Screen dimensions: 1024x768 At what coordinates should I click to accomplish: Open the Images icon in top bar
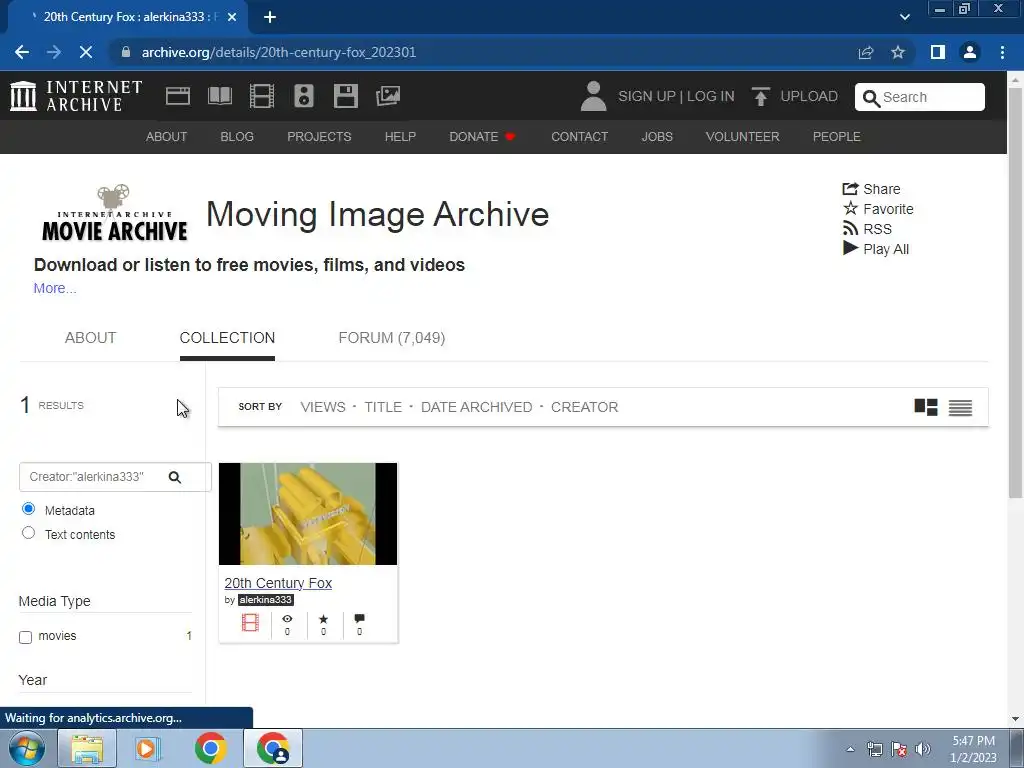[x=388, y=96]
